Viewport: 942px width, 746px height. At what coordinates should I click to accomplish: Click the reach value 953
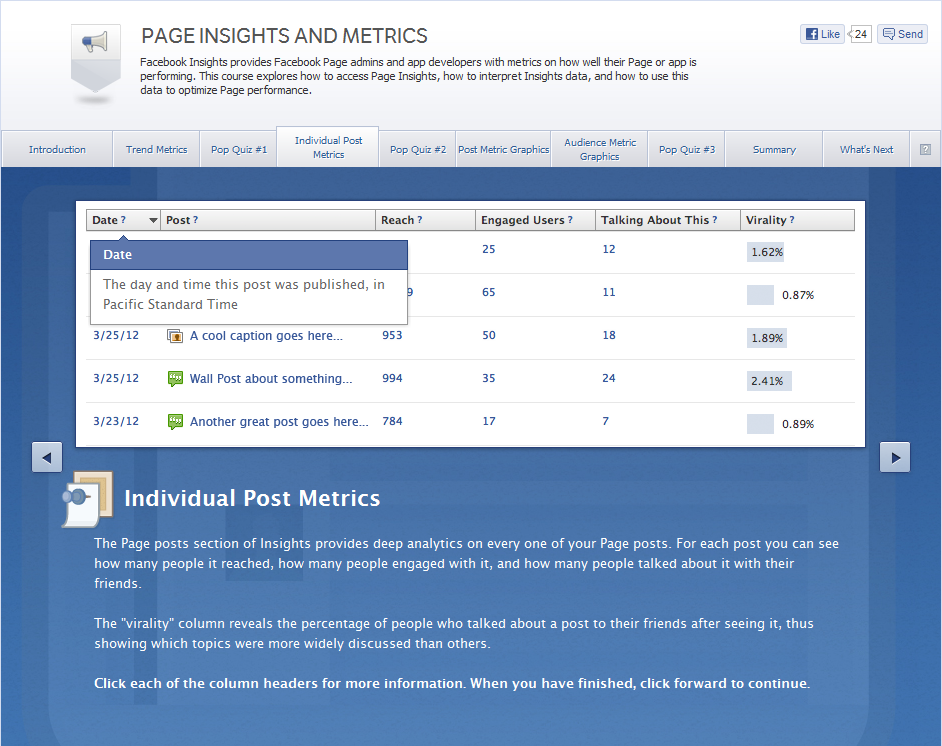click(x=392, y=335)
